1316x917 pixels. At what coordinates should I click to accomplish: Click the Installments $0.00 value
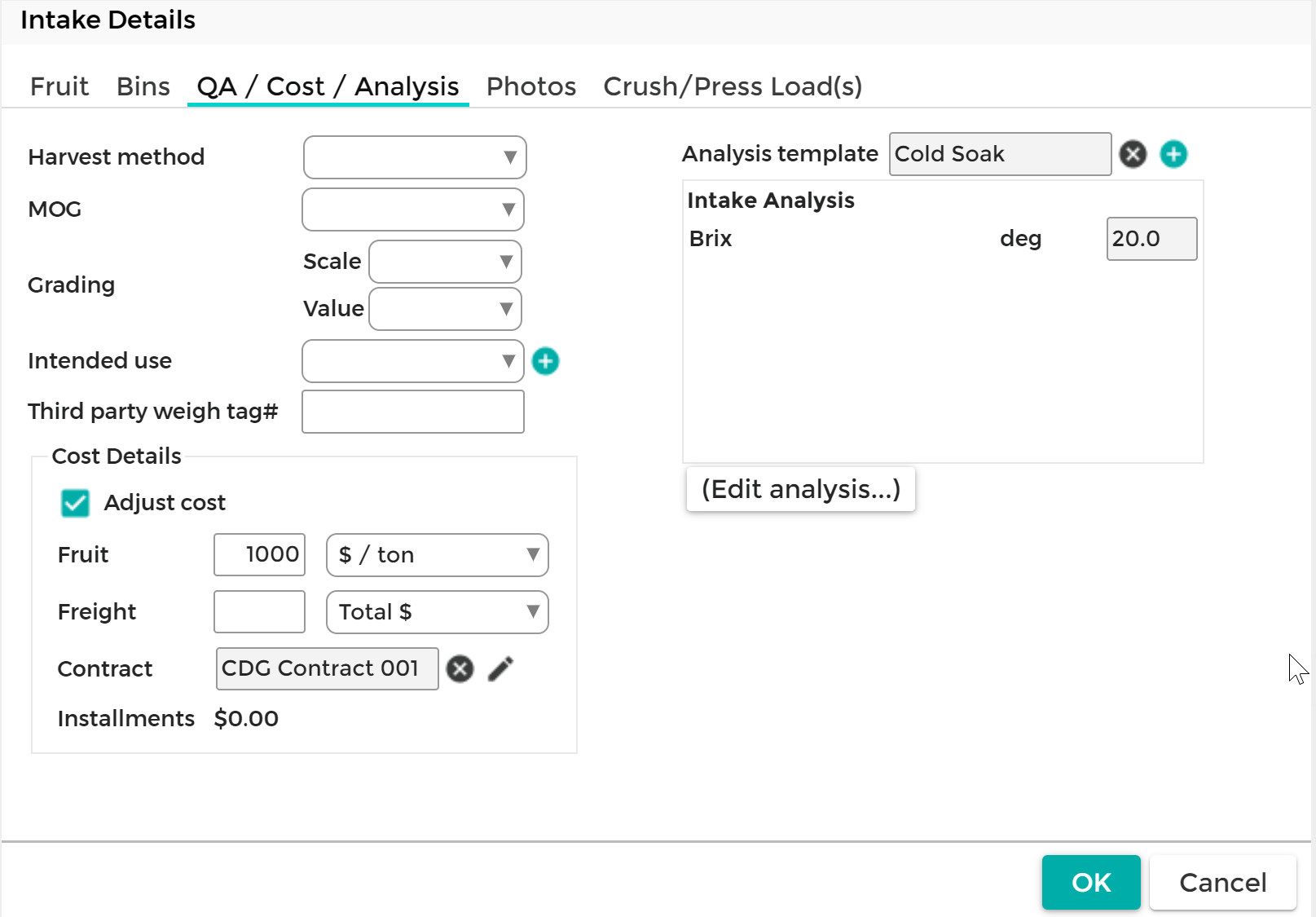pyautogui.click(x=246, y=719)
